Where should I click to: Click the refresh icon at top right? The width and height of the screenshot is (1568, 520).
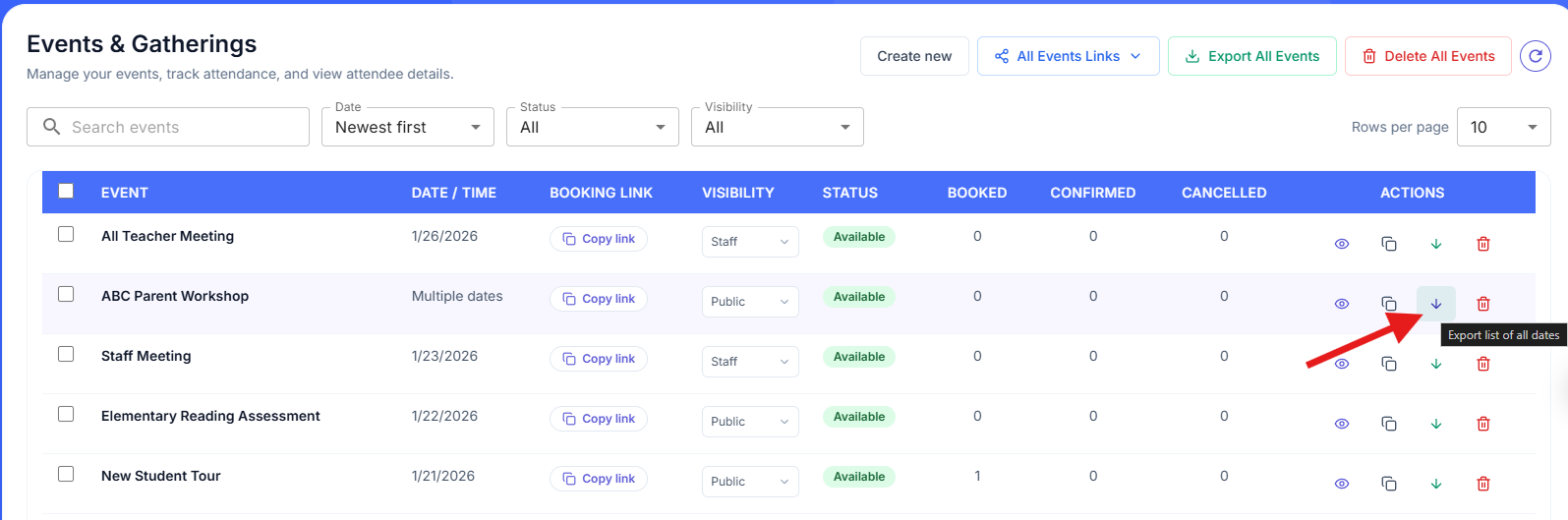click(x=1535, y=56)
